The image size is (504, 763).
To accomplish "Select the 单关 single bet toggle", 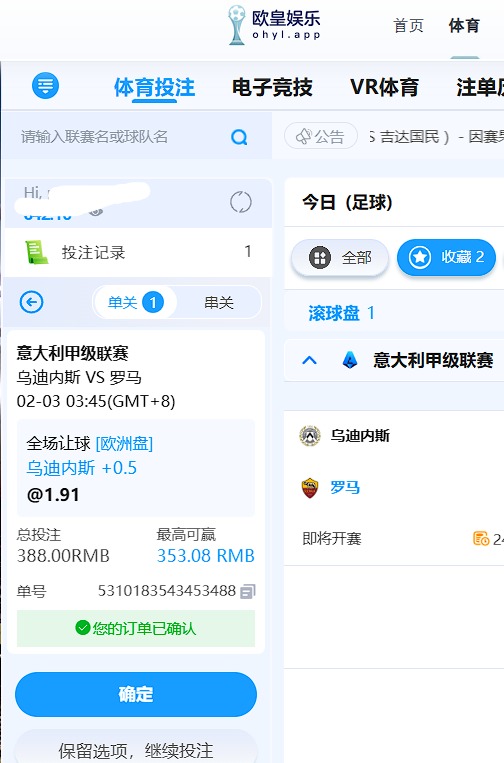I will point(136,303).
